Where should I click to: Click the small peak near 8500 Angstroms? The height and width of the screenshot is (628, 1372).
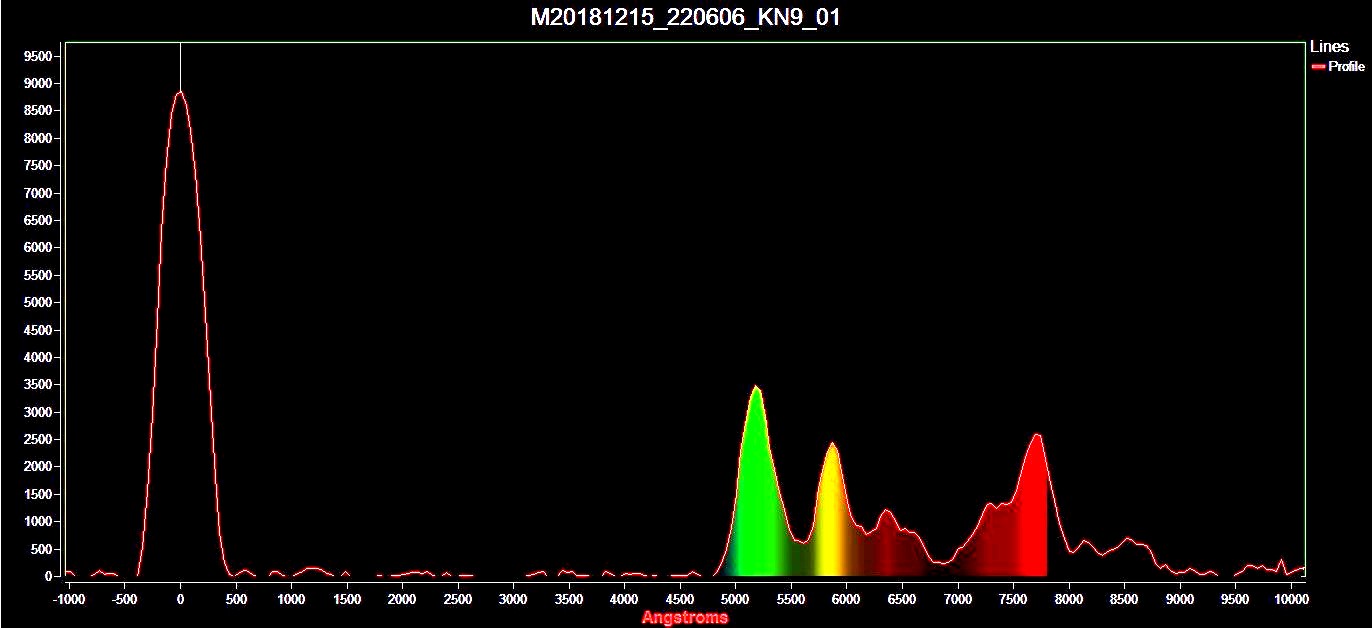pyautogui.click(x=1129, y=539)
